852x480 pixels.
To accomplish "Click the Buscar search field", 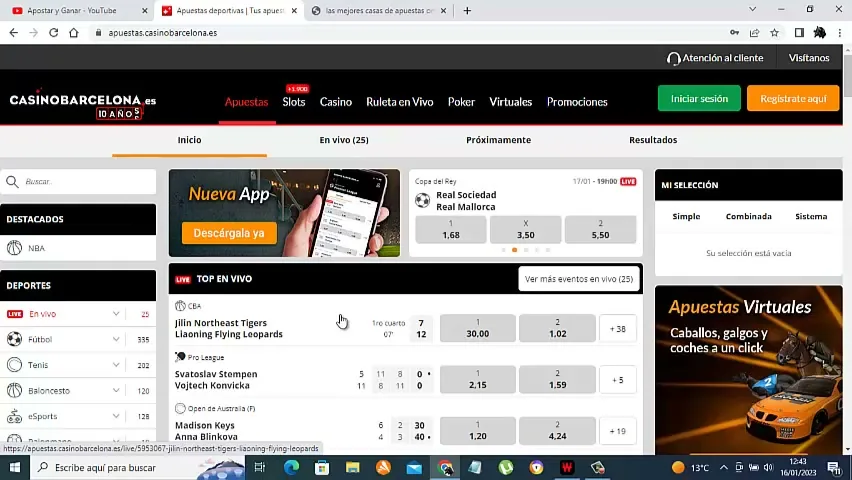I will coord(78,182).
